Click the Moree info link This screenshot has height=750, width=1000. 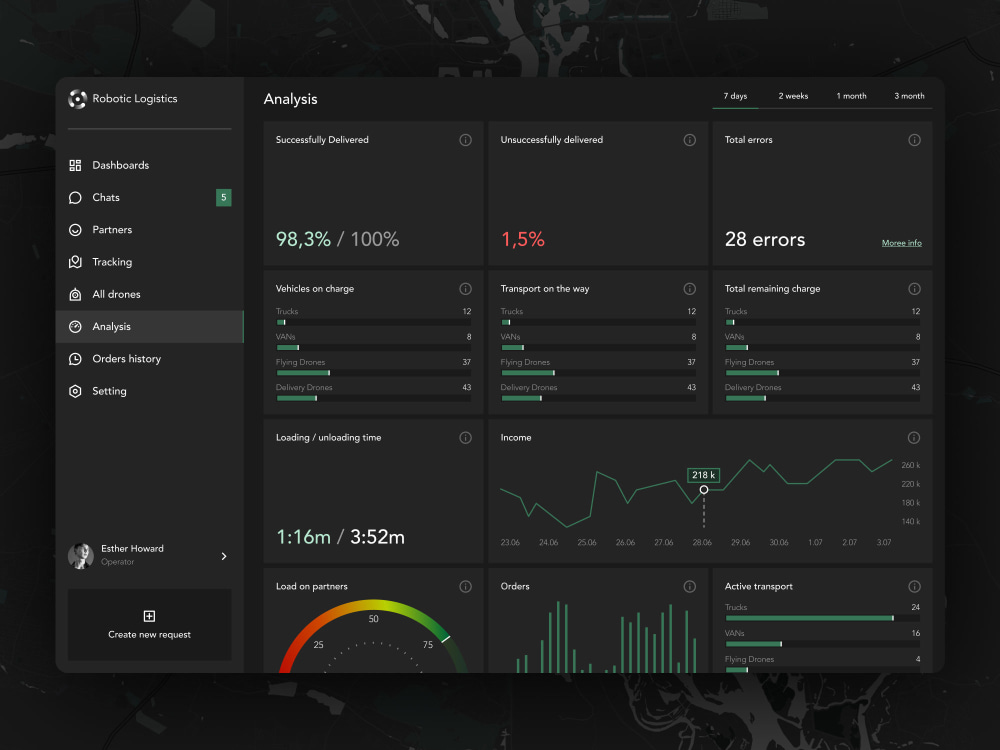[x=901, y=243]
